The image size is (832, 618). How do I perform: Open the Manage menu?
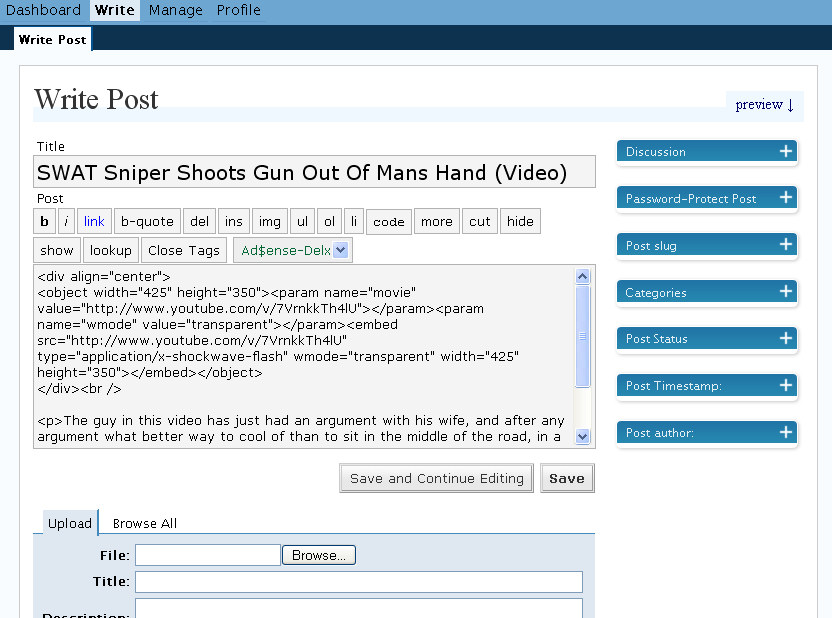pyautogui.click(x=175, y=10)
